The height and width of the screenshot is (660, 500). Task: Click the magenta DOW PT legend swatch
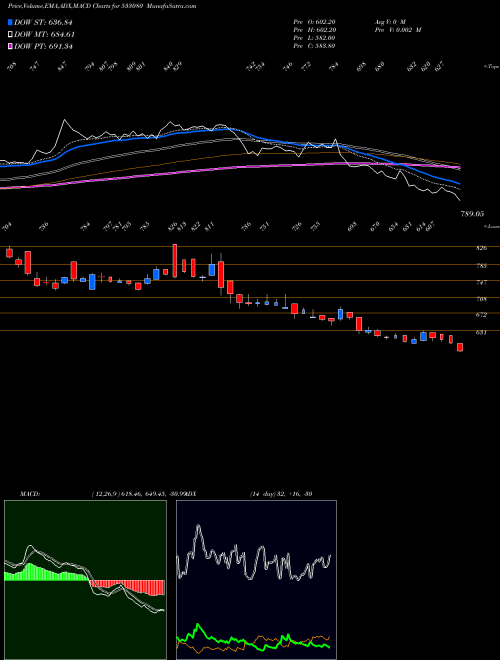[x=10, y=46]
